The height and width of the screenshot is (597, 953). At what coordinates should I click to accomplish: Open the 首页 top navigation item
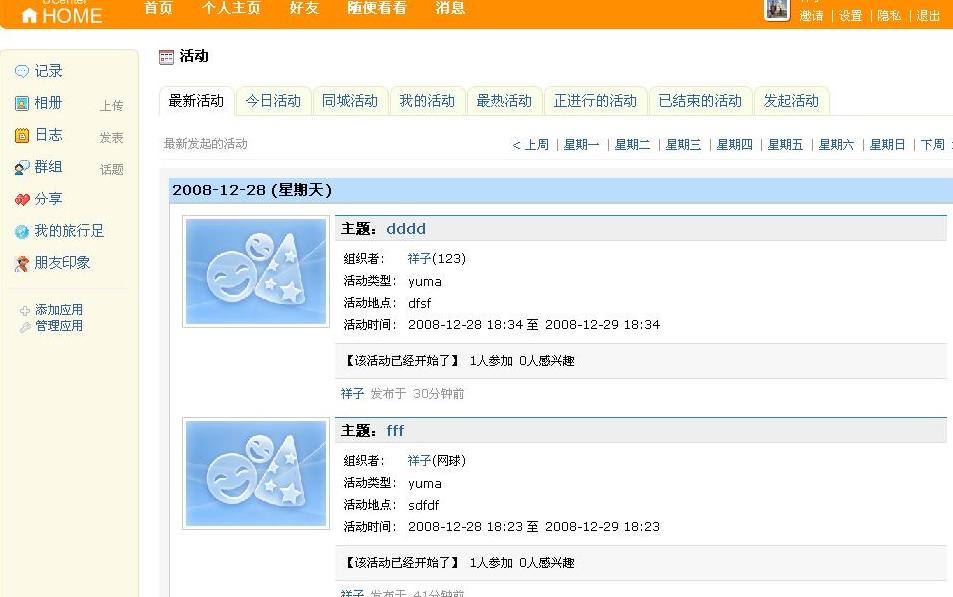click(x=158, y=8)
